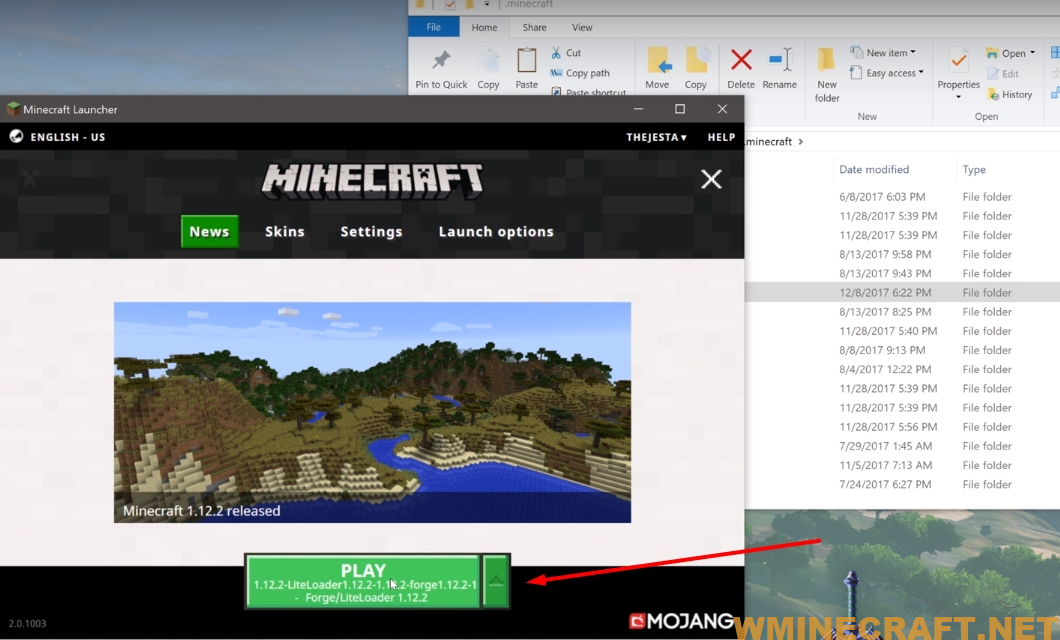Click the Cut scissors icon in Explorer ribbon

[556, 53]
